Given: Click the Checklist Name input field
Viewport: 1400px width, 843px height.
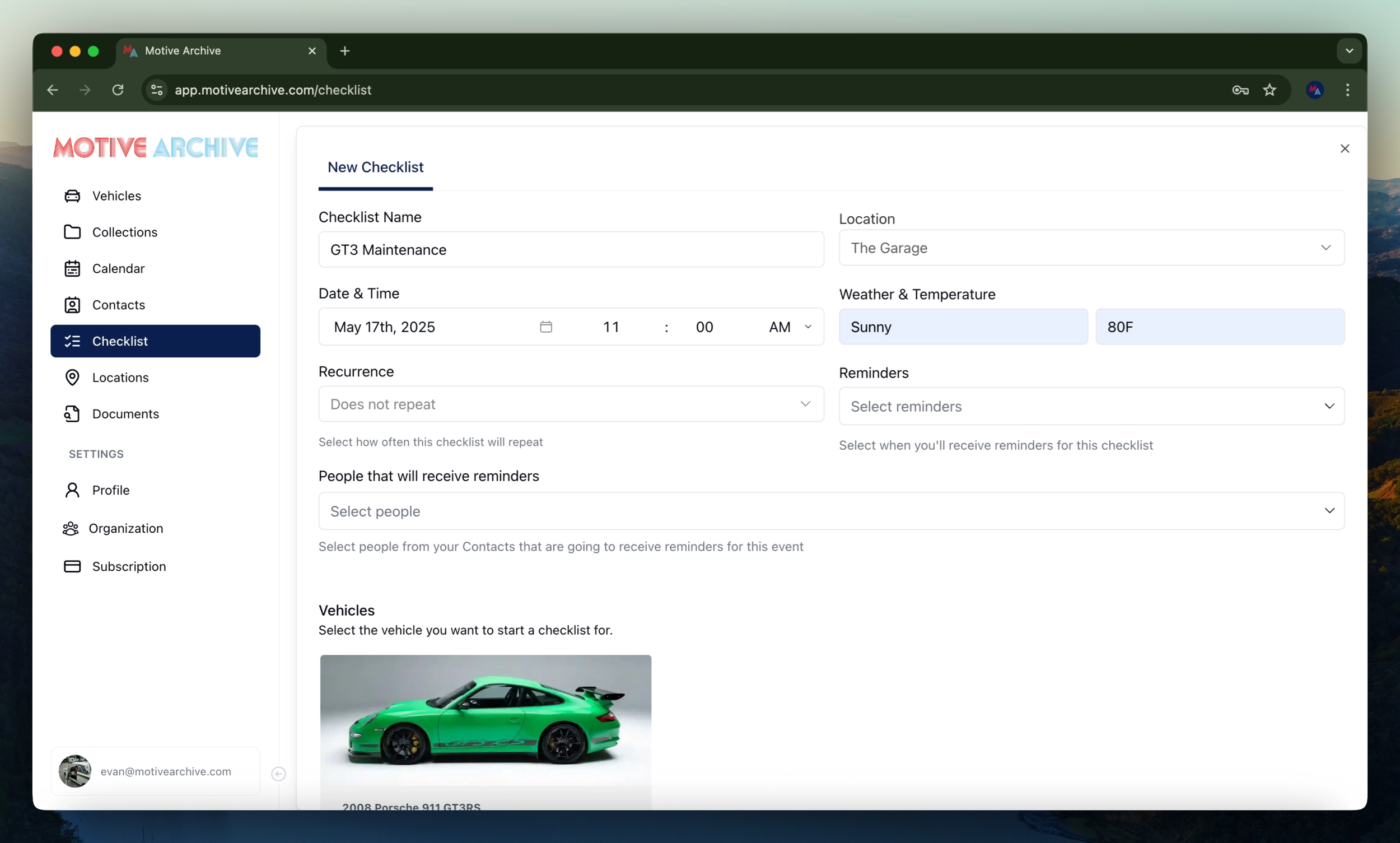Looking at the screenshot, I should [571, 249].
